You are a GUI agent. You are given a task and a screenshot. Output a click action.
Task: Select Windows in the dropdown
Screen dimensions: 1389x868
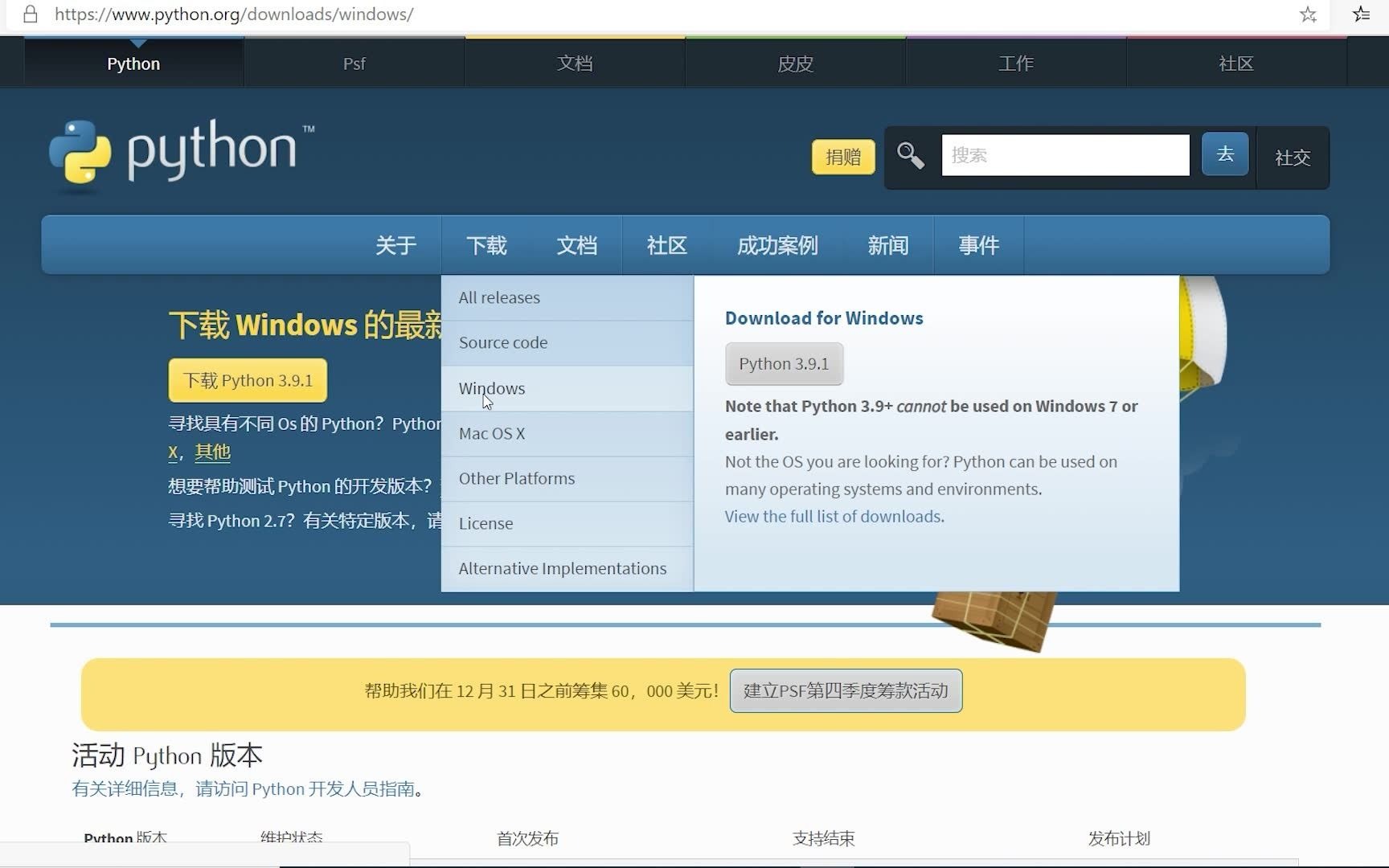567,388
